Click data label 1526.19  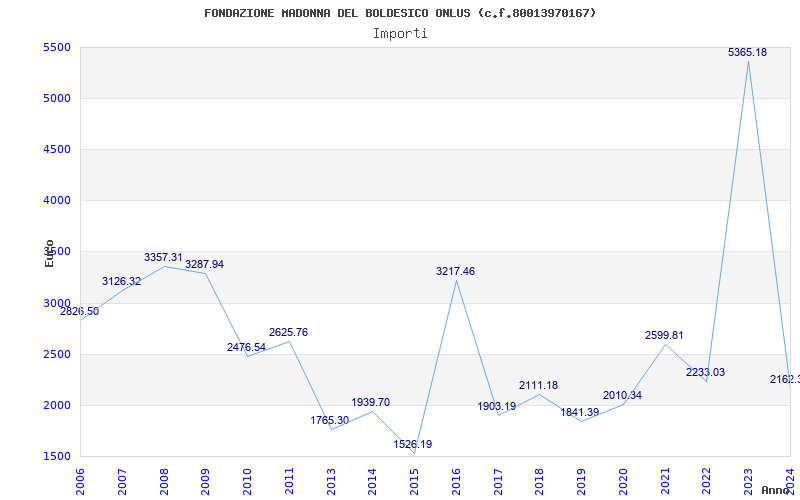coord(412,444)
